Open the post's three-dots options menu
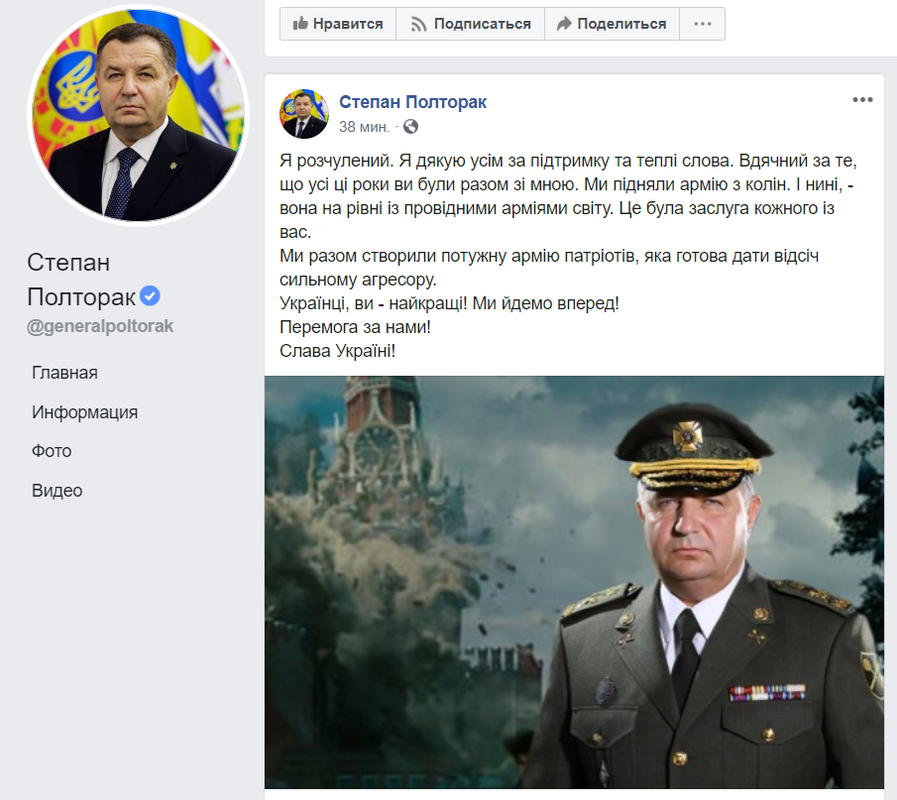Screen dimensions: 897x800 click(x=862, y=100)
